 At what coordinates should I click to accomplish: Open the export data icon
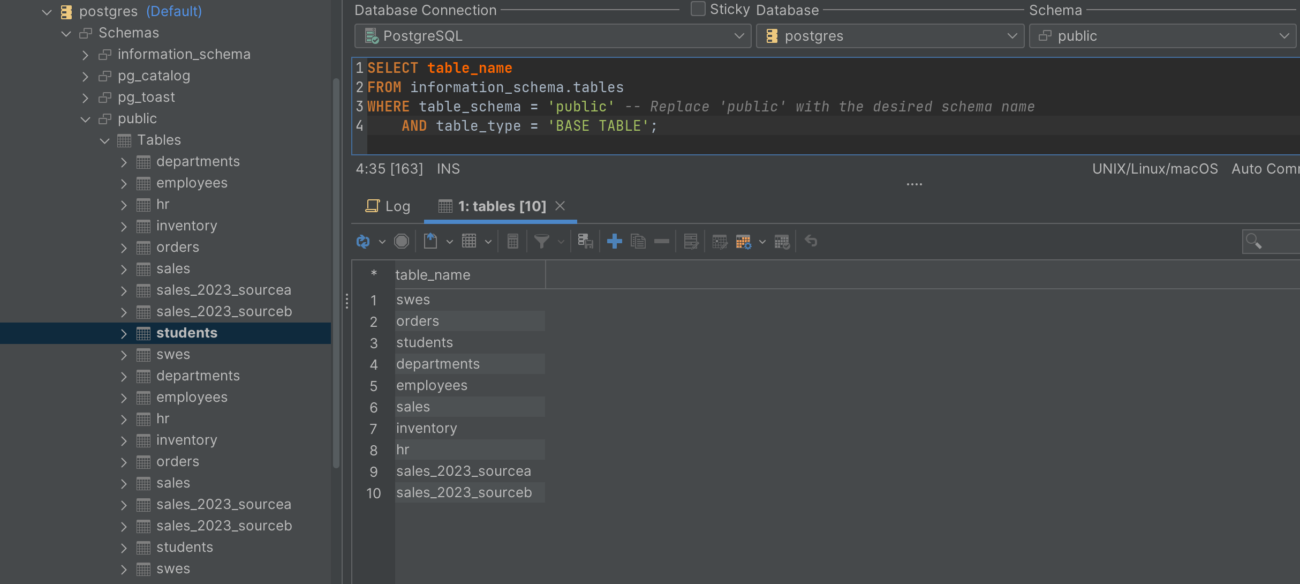[431, 241]
